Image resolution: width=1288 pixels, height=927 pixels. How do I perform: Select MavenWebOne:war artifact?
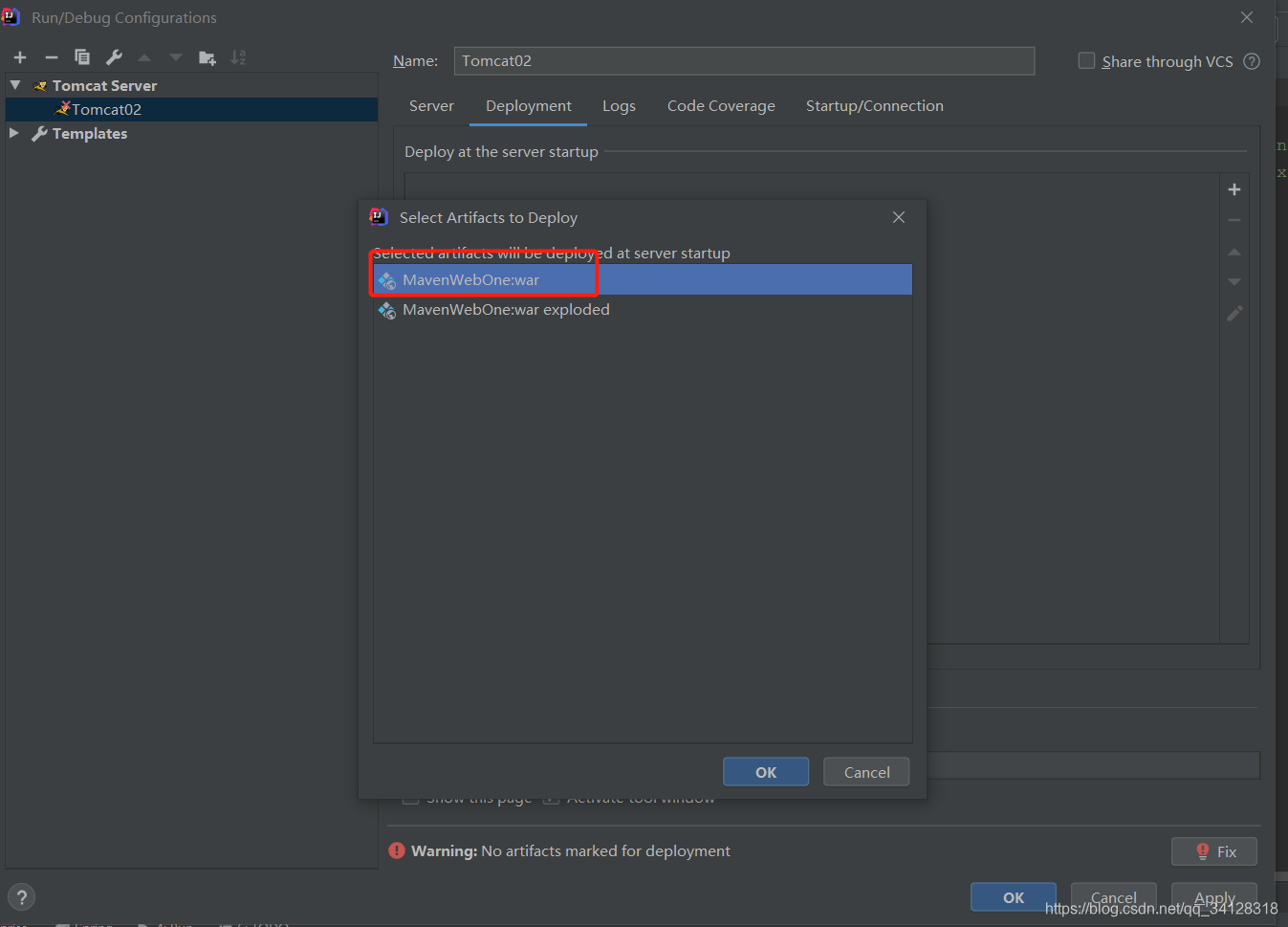[x=643, y=279]
